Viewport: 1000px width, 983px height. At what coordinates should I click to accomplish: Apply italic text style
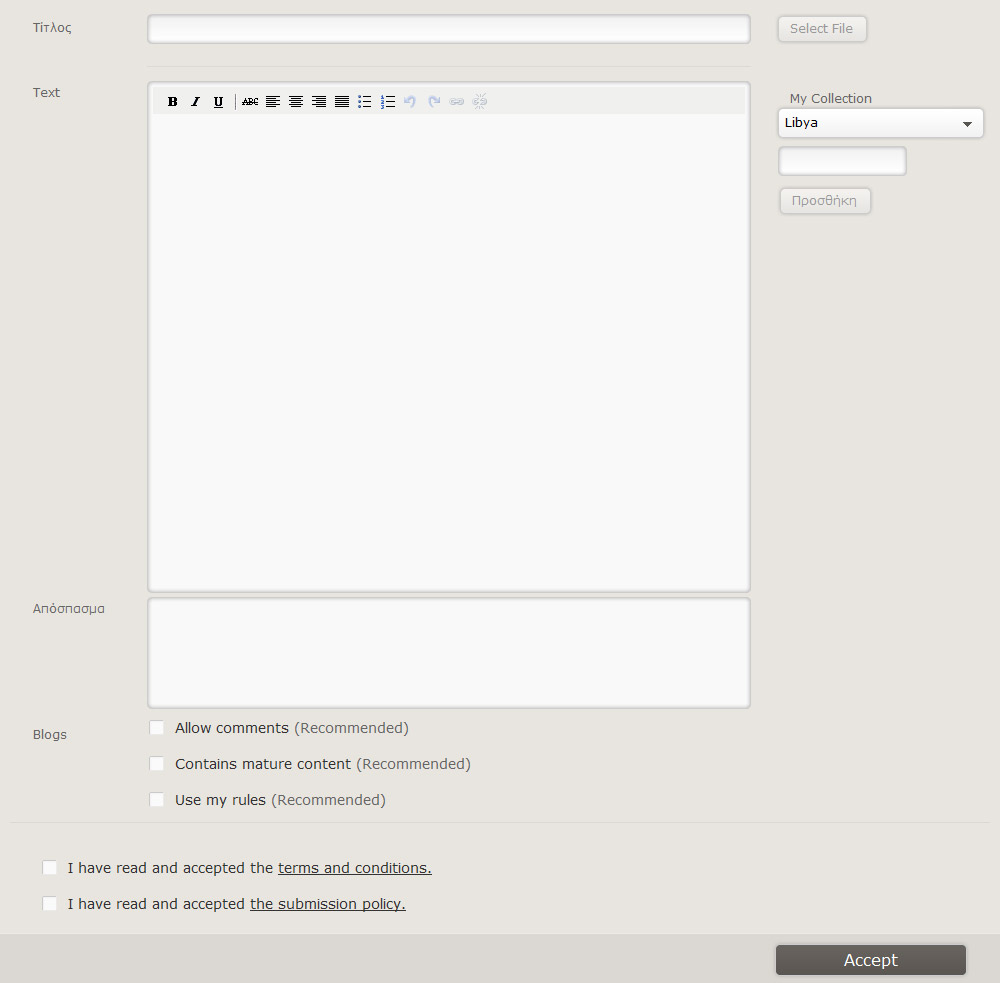tap(196, 101)
